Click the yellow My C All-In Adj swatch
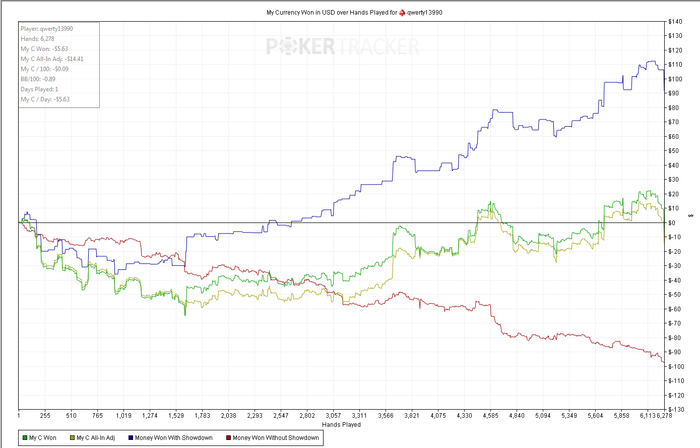 pyautogui.click(x=72, y=438)
